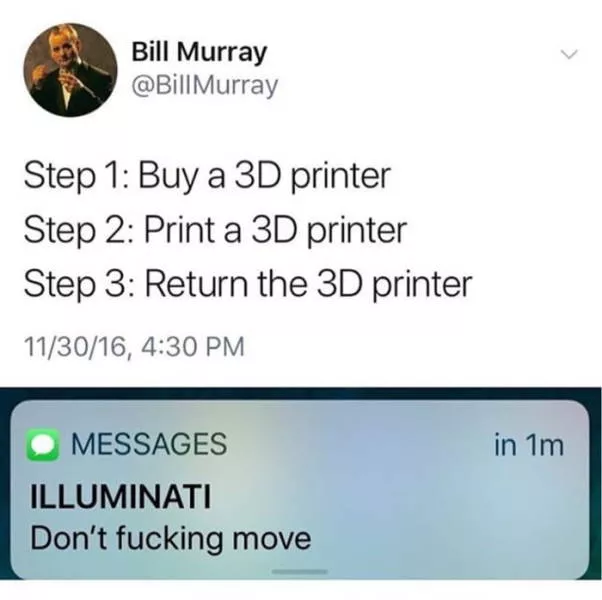The image size is (602, 600).
Task: Select the 'Step 2: Print a 3D printer' line
Action: [215, 230]
